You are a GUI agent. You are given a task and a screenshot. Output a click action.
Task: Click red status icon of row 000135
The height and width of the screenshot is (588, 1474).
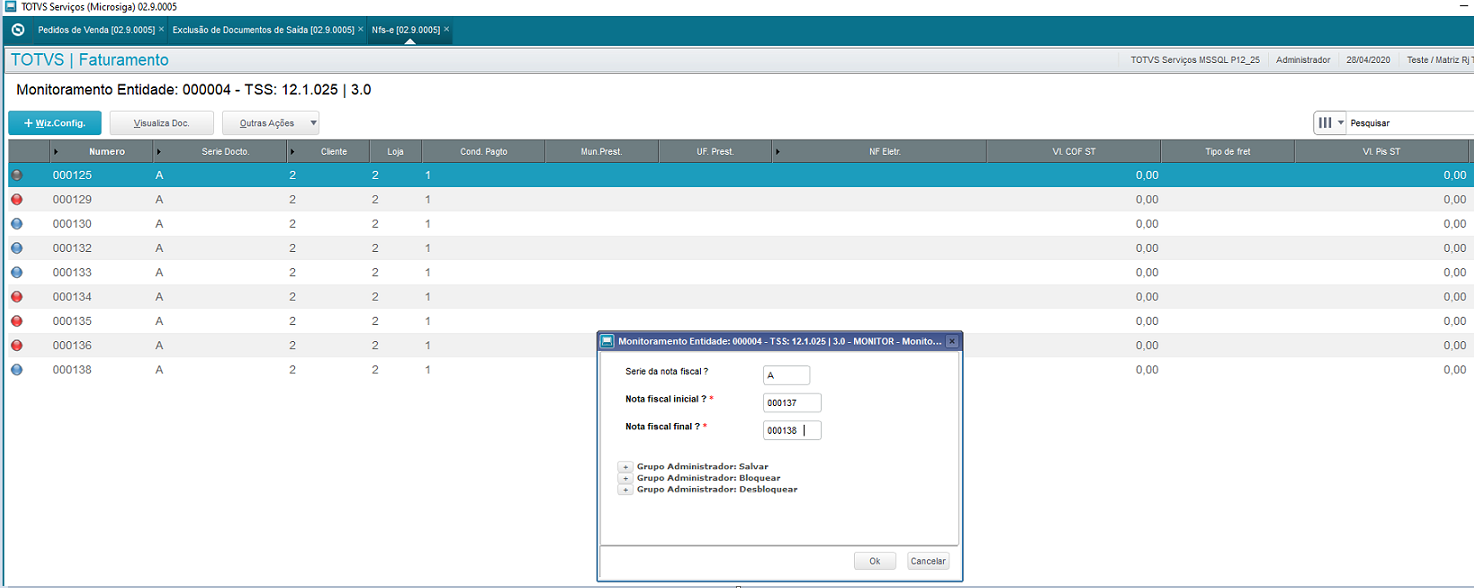coord(16,321)
